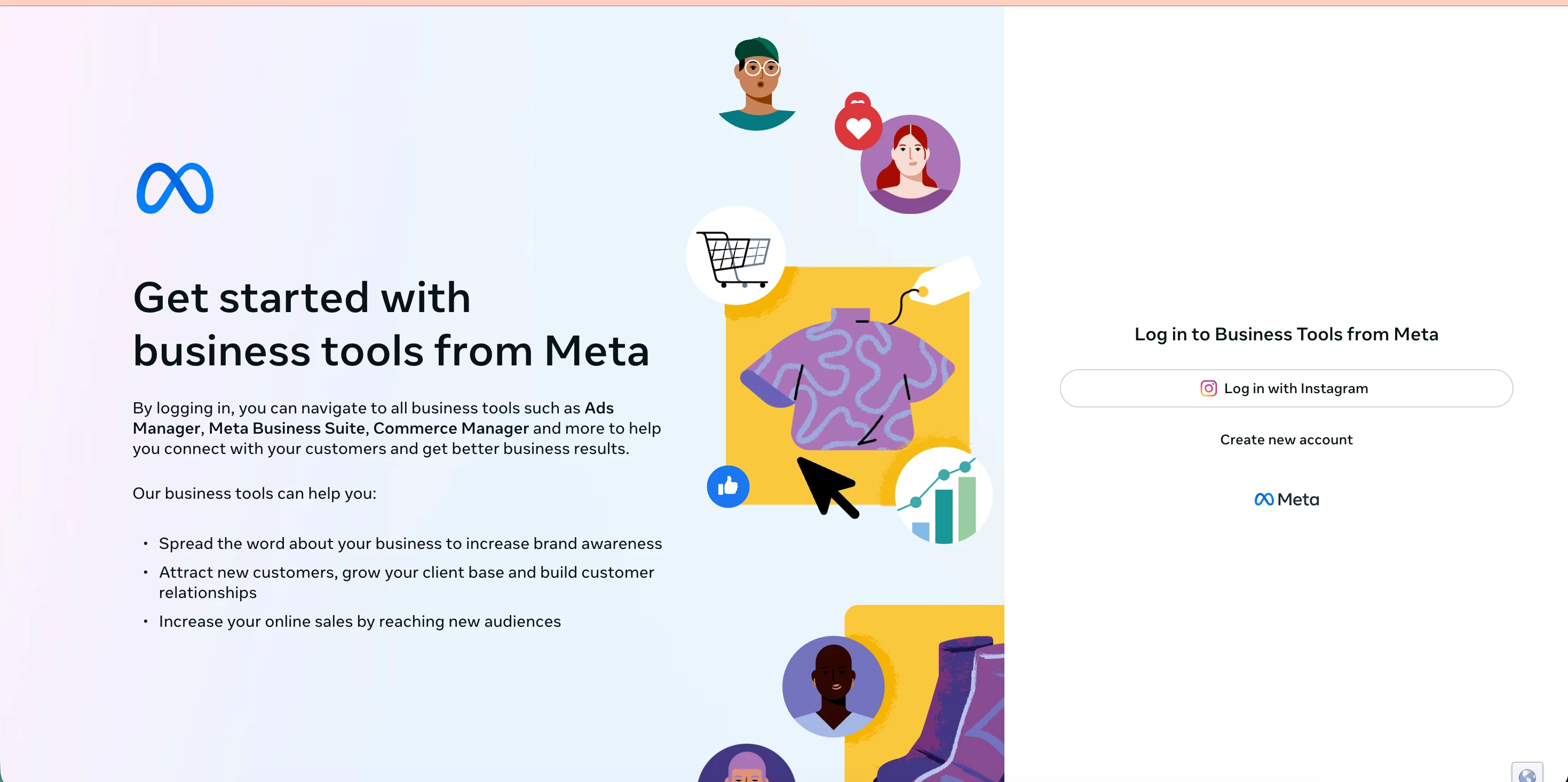The width and height of the screenshot is (1568, 782).
Task: Click the large blue Meta infinity logo
Action: pyautogui.click(x=175, y=188)
